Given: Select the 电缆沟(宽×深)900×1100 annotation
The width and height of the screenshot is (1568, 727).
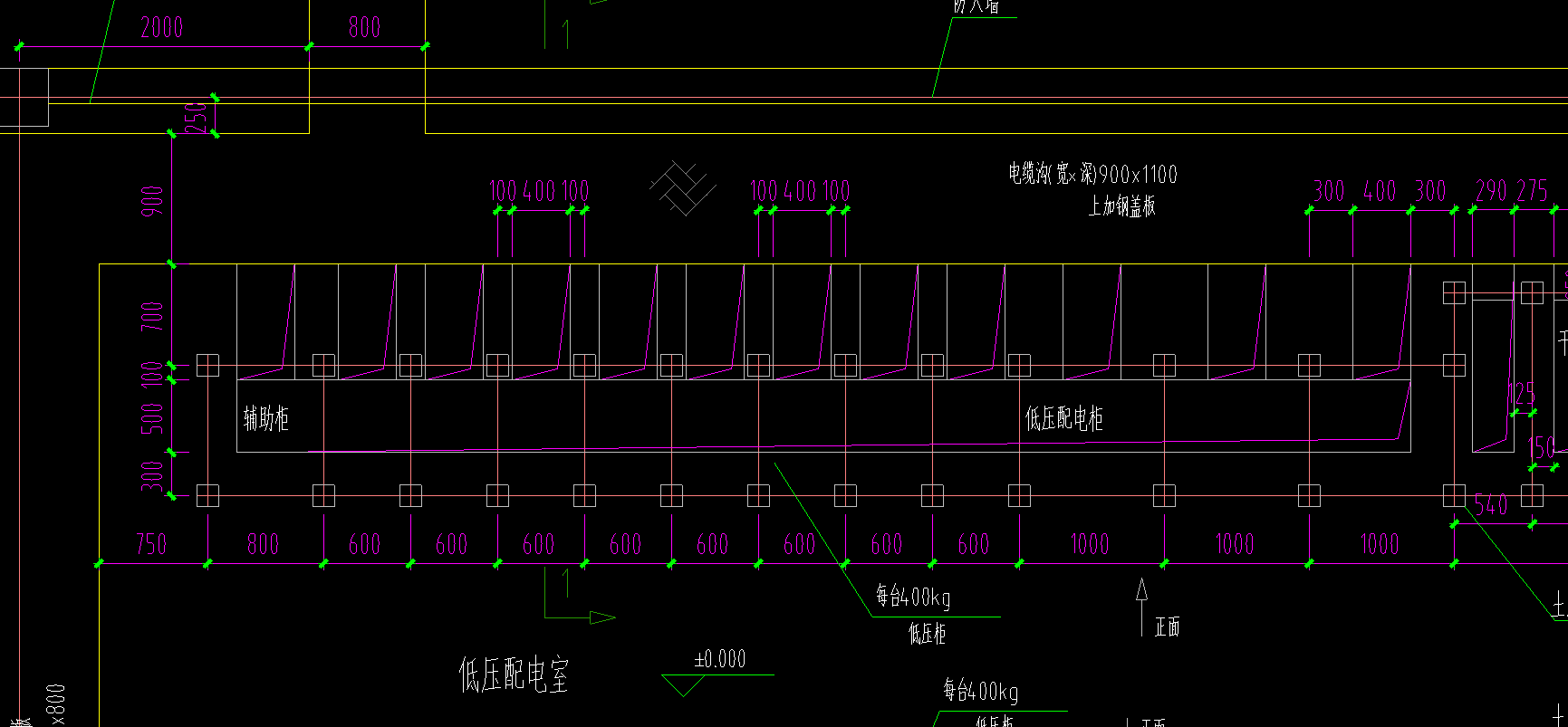Looking at the screenshot, I should click(1093, 174).
